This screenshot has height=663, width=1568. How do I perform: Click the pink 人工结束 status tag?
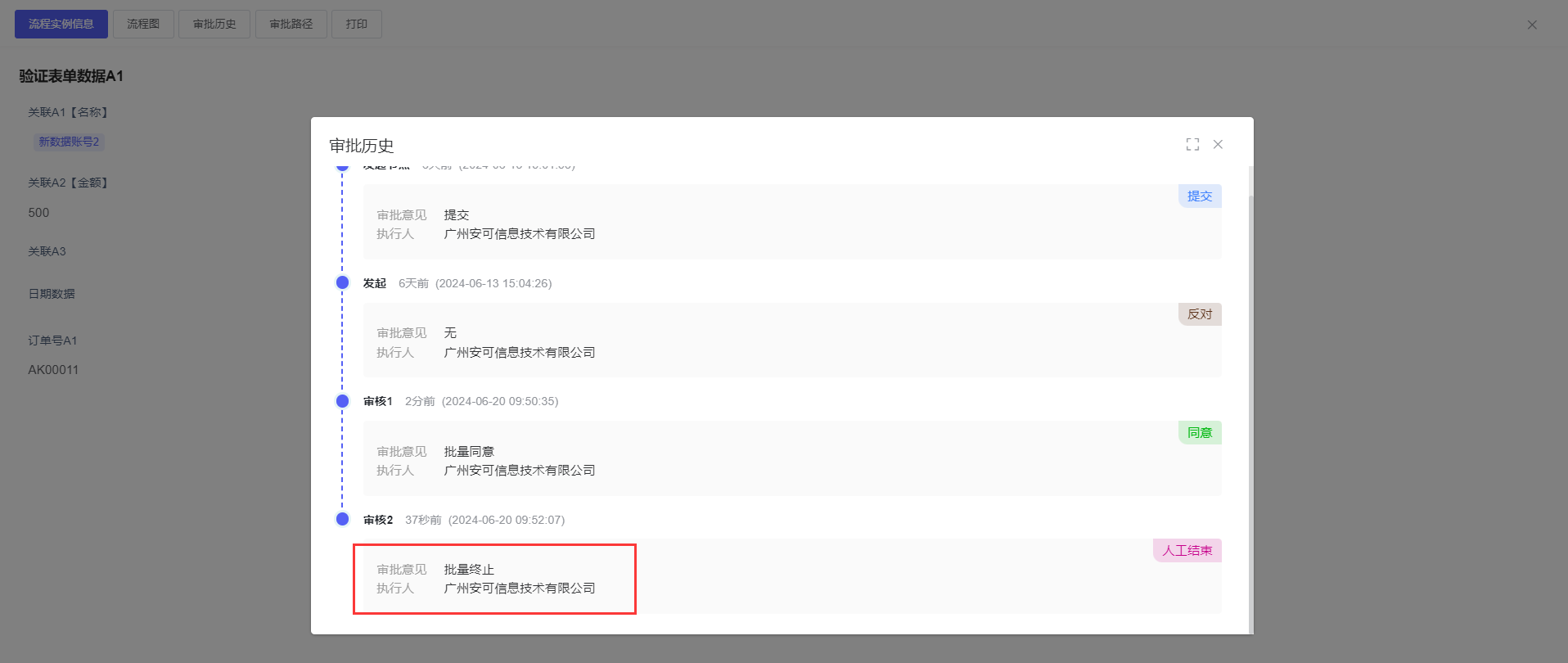point(1187,551)
